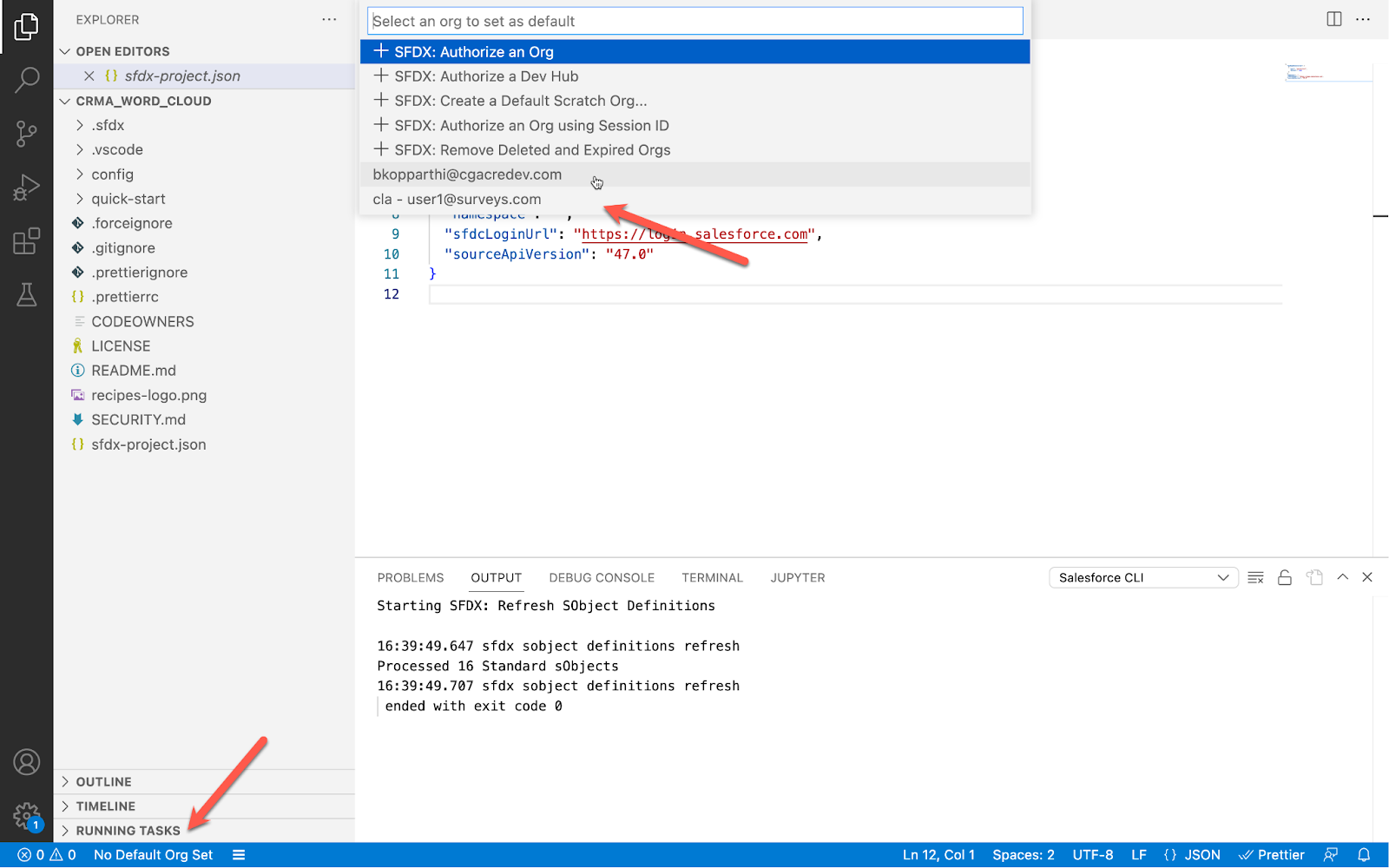Viewport: 1389px width, 868px height.
Task: Close sfdx-project.json in Open Editors
Action: 89,76
